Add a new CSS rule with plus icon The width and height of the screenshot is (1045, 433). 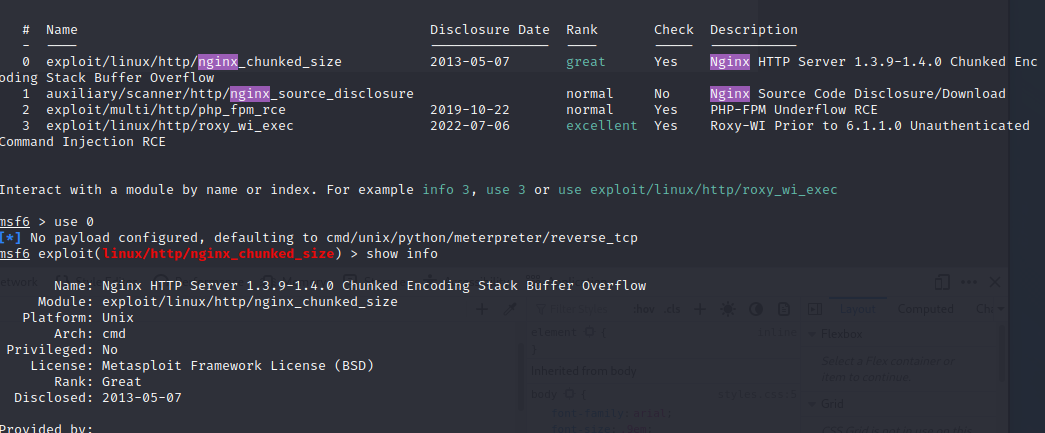pyautogui.click(x=700, y=309)
